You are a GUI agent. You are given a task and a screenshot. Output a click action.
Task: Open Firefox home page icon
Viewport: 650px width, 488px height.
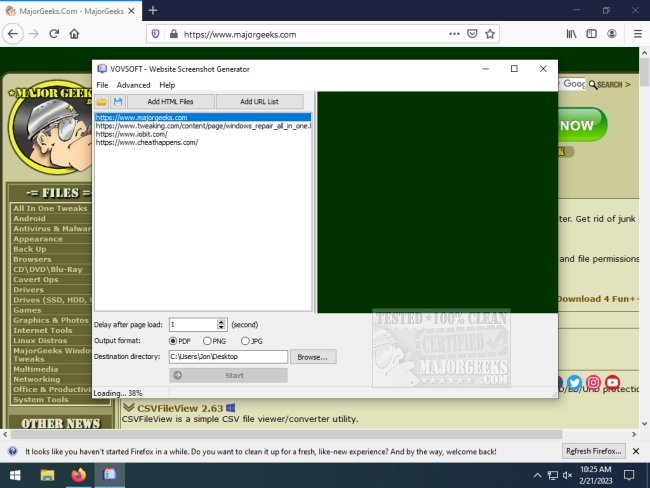74,34
